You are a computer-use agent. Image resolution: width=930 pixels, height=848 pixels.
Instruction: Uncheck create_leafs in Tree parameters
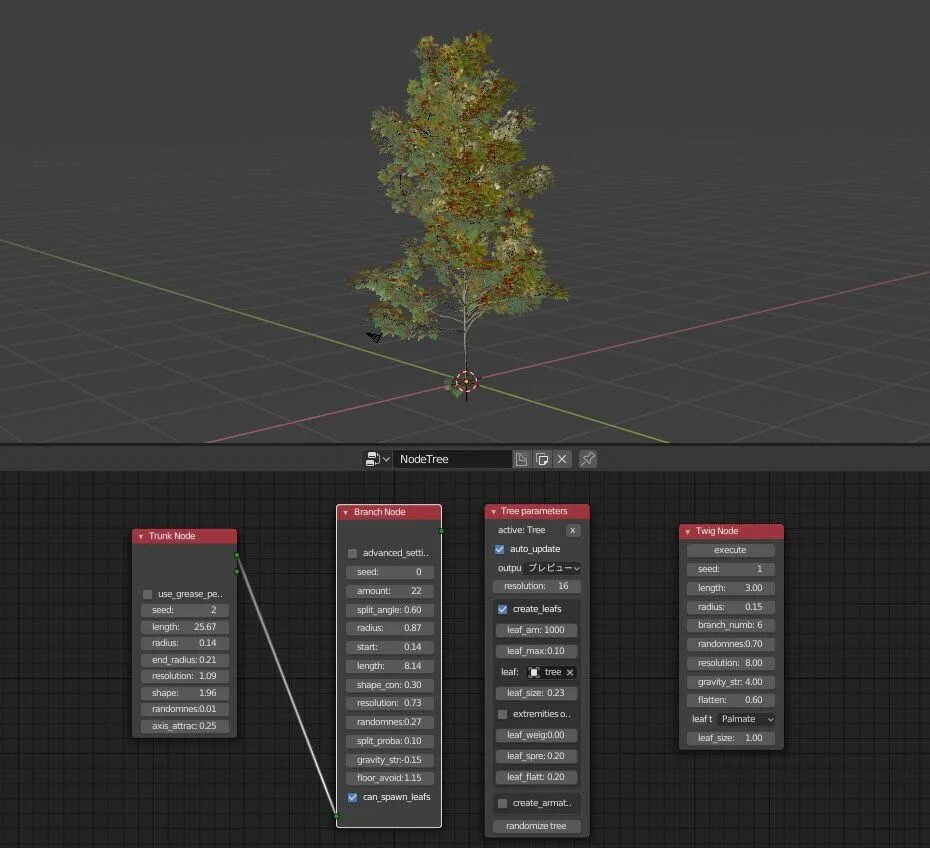[501, 608]
